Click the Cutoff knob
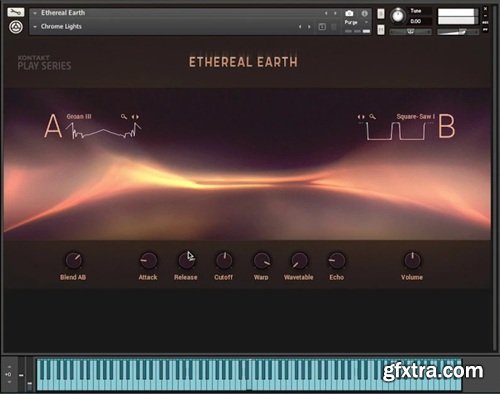The height and width of the screenshot is (394, 500). tap(224, 260)
